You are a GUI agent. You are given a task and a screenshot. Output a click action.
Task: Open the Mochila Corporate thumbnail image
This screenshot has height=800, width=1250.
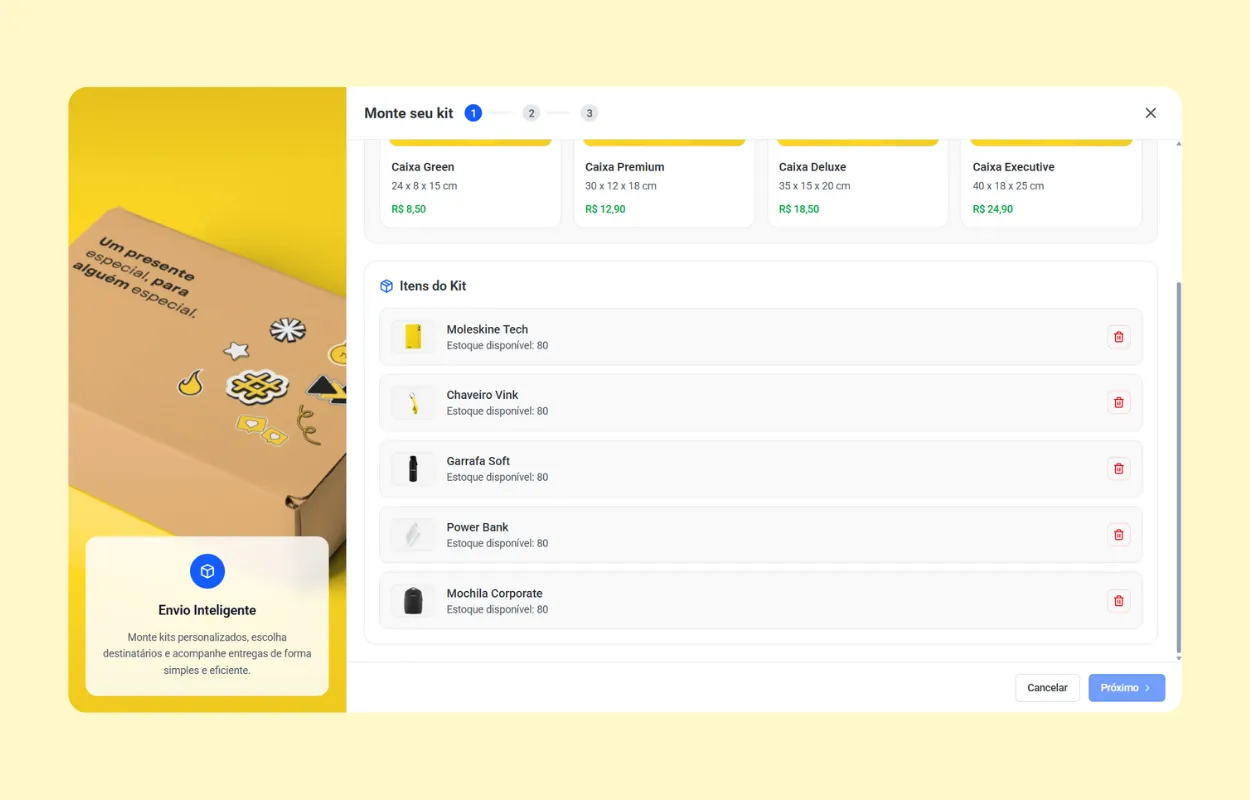[x=413, y=601]
